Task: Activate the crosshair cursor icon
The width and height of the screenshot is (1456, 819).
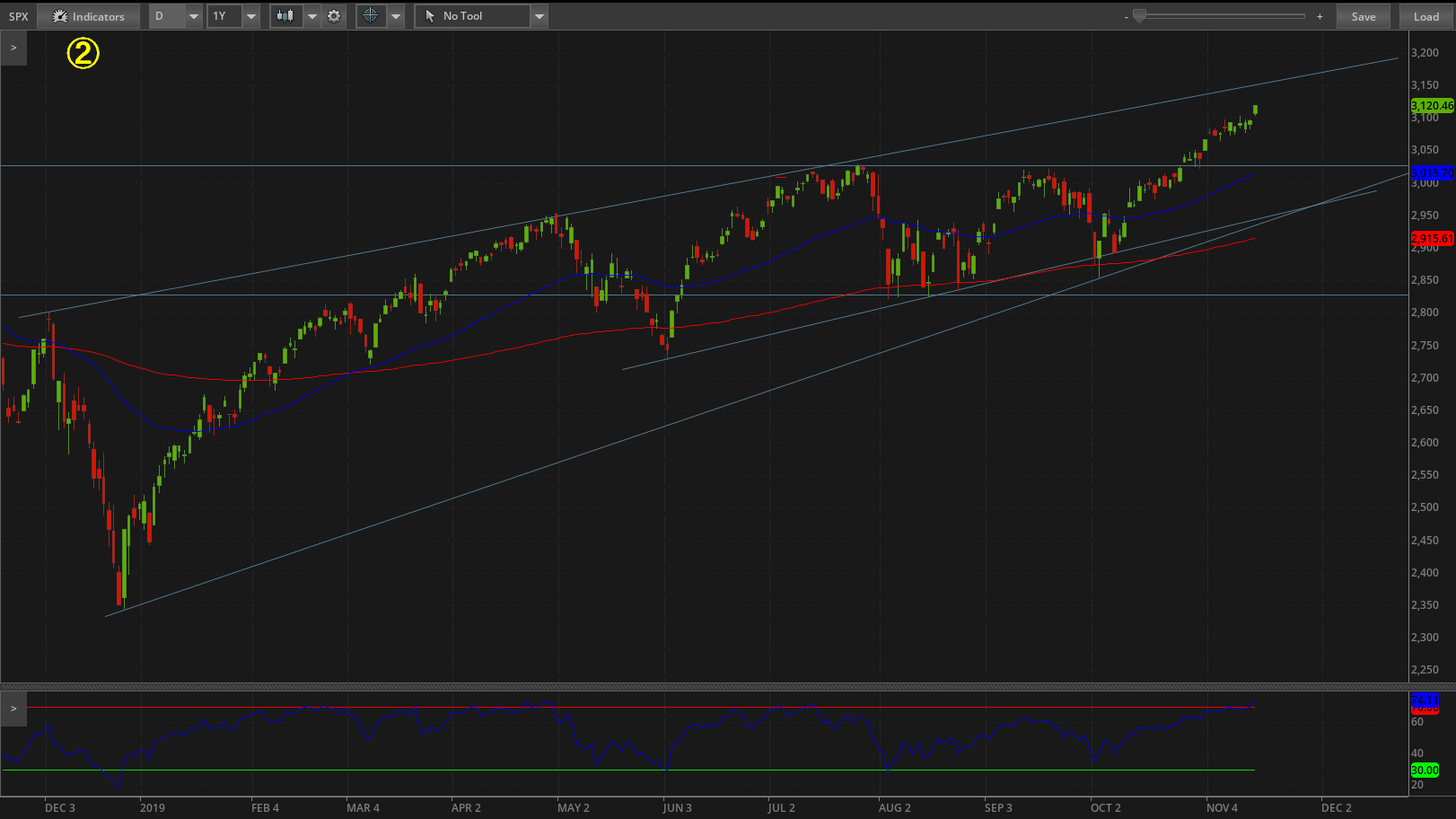Action: coord(371,15)
